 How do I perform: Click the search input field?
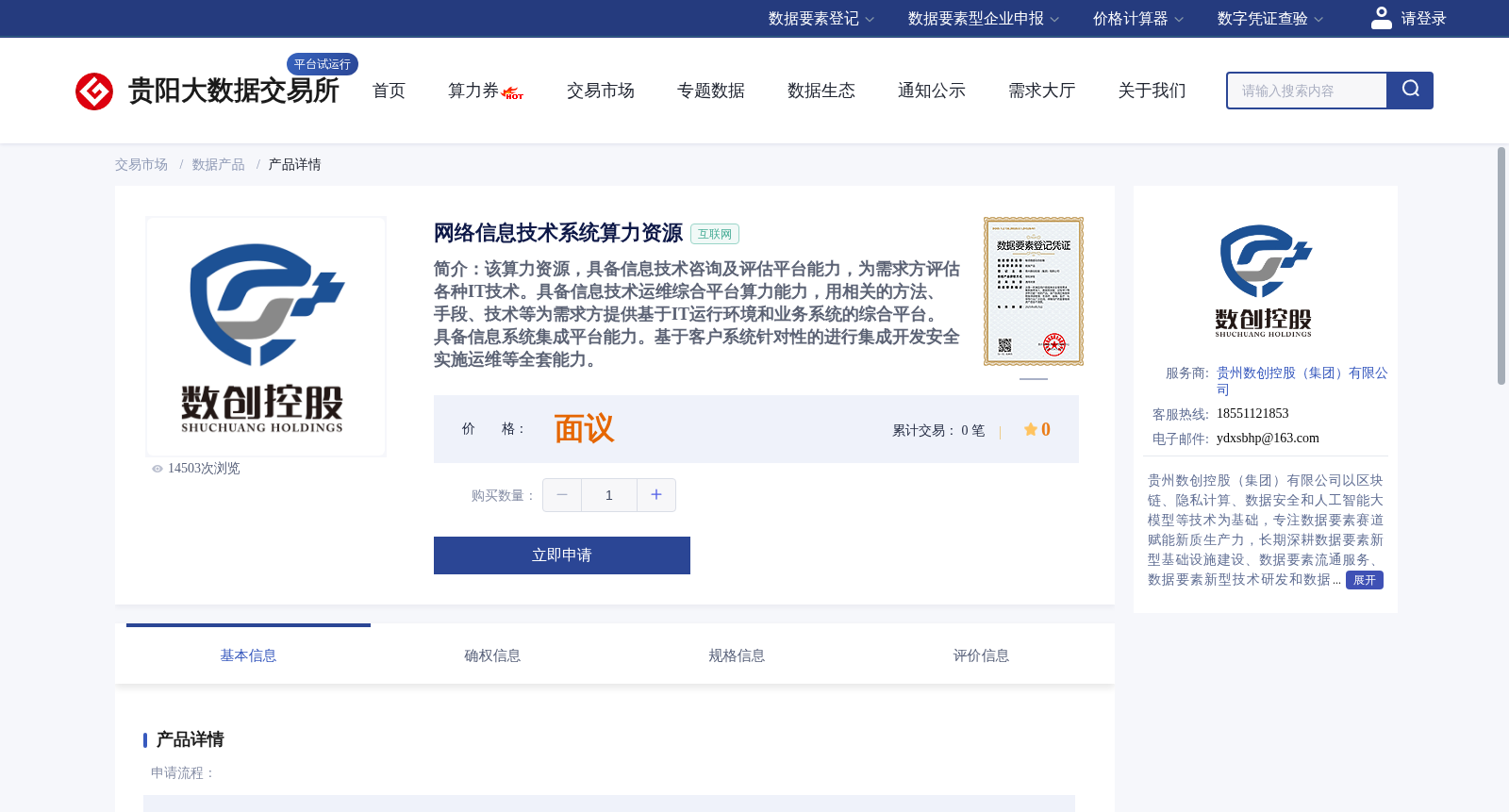[1307, 91]
